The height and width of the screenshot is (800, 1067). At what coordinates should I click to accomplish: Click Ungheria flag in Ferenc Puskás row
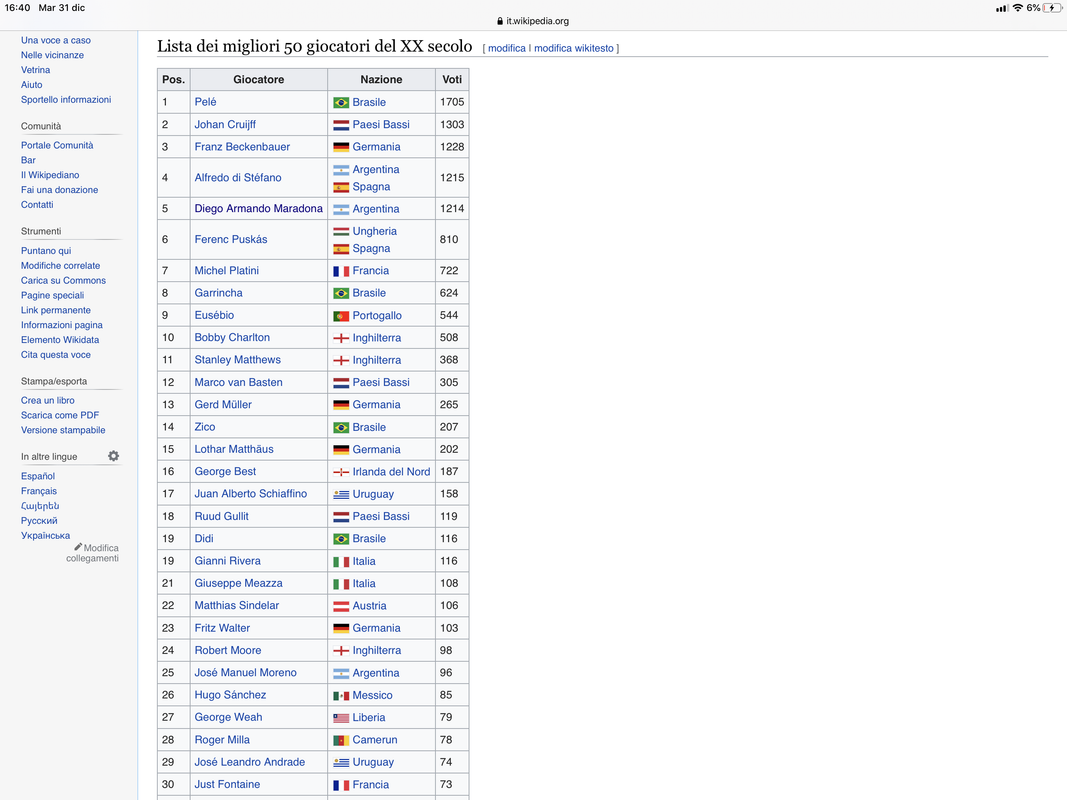(341, 231)
